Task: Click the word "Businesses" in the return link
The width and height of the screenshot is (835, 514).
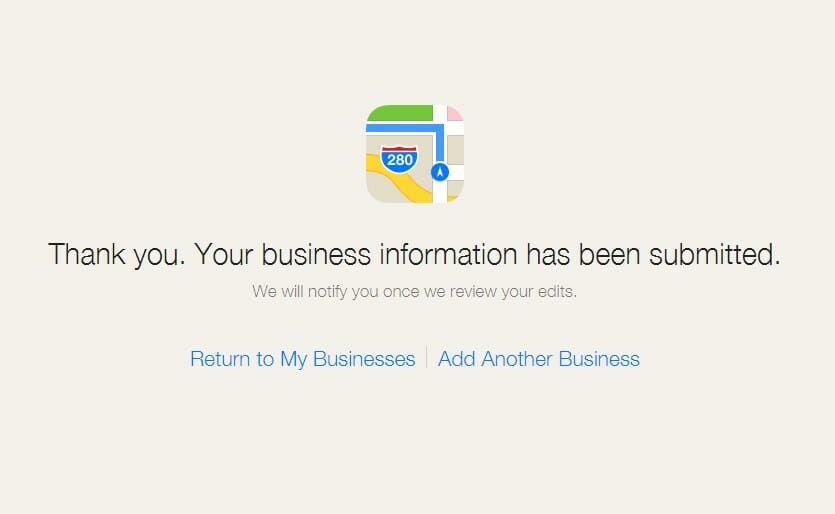Action: click(x=364, y=359)
